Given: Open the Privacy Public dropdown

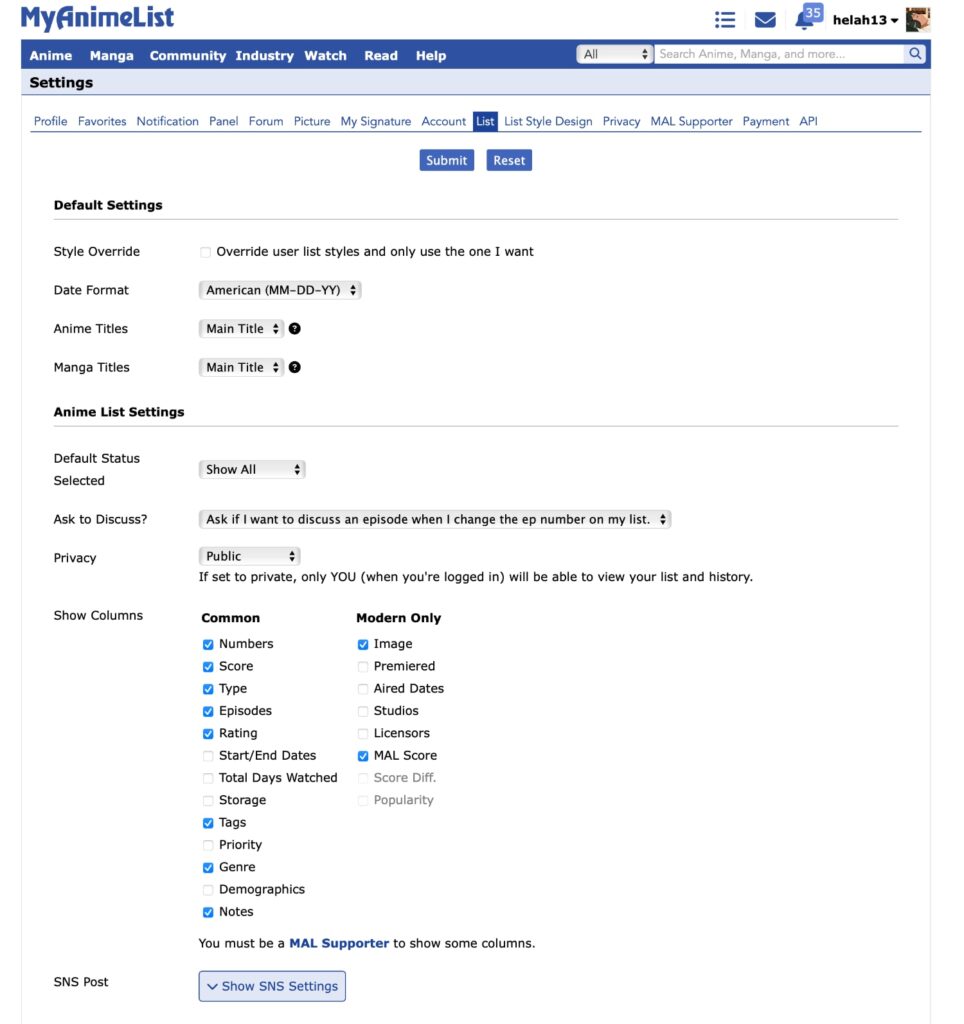Looking at the screenshot, I should point(249,556).
